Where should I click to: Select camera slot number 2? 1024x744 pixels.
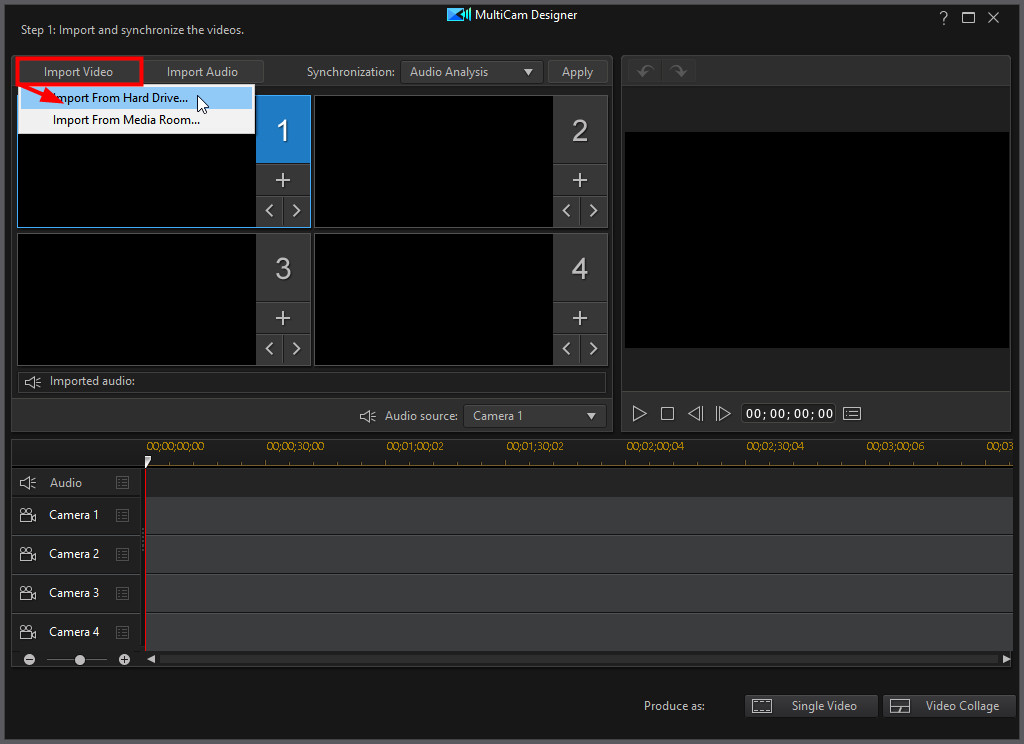pyautogui.click(x=580, y=130)
